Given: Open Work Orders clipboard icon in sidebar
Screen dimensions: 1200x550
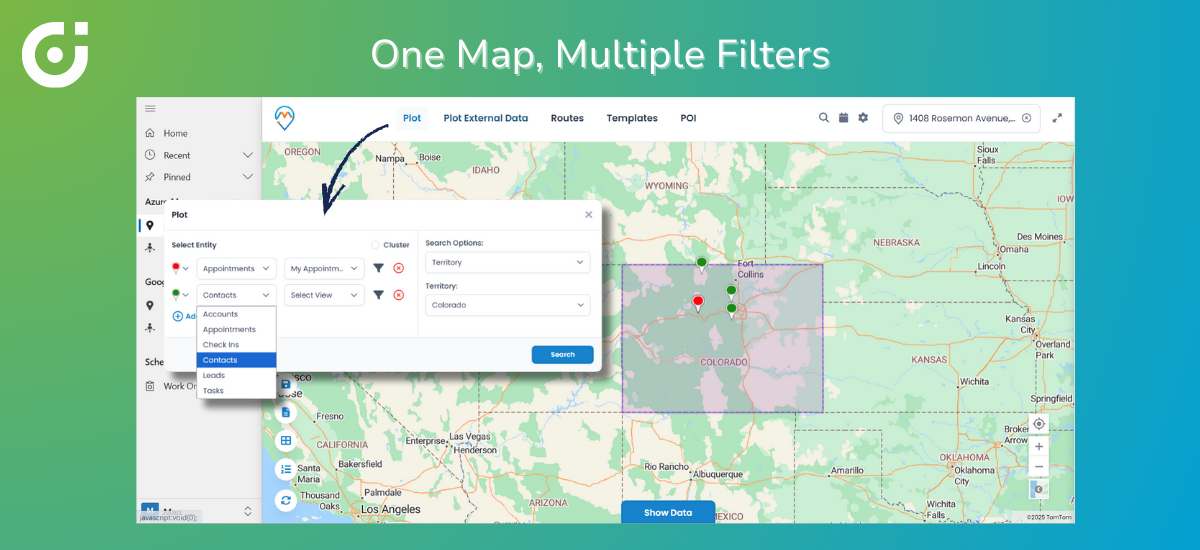Looking at the screenshot, I should tap(150, 386).
